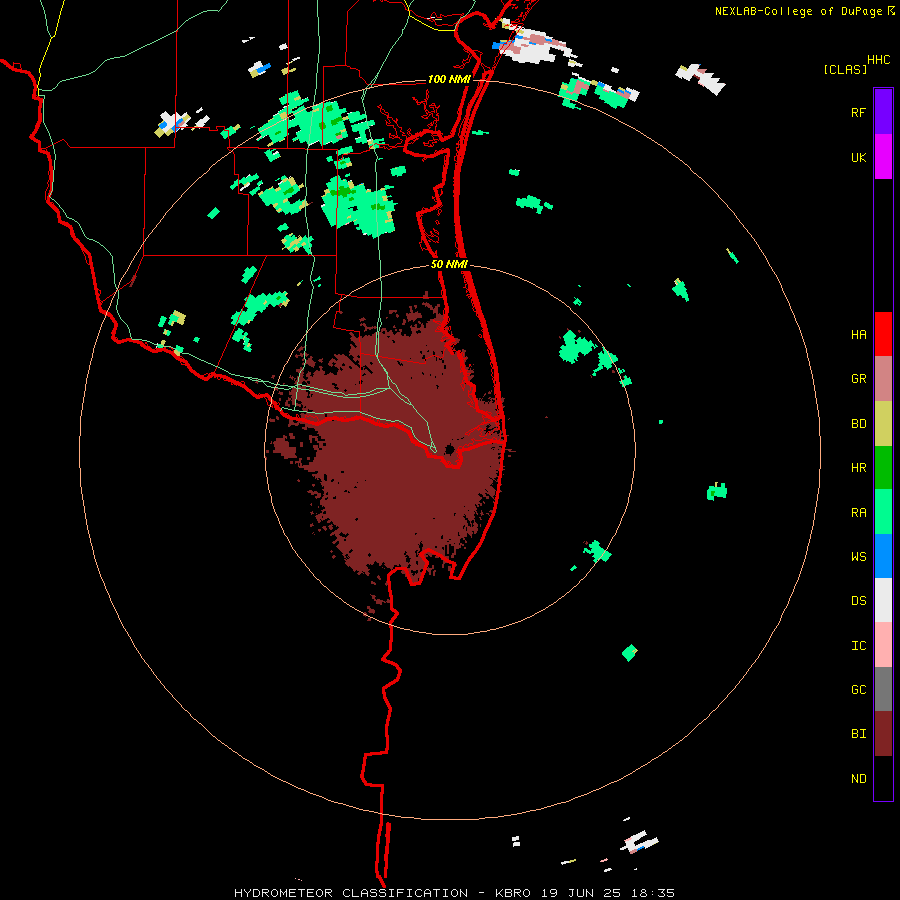The image size is (900, 900).
Task: Click the RF legend label
Action: [858, 112]
